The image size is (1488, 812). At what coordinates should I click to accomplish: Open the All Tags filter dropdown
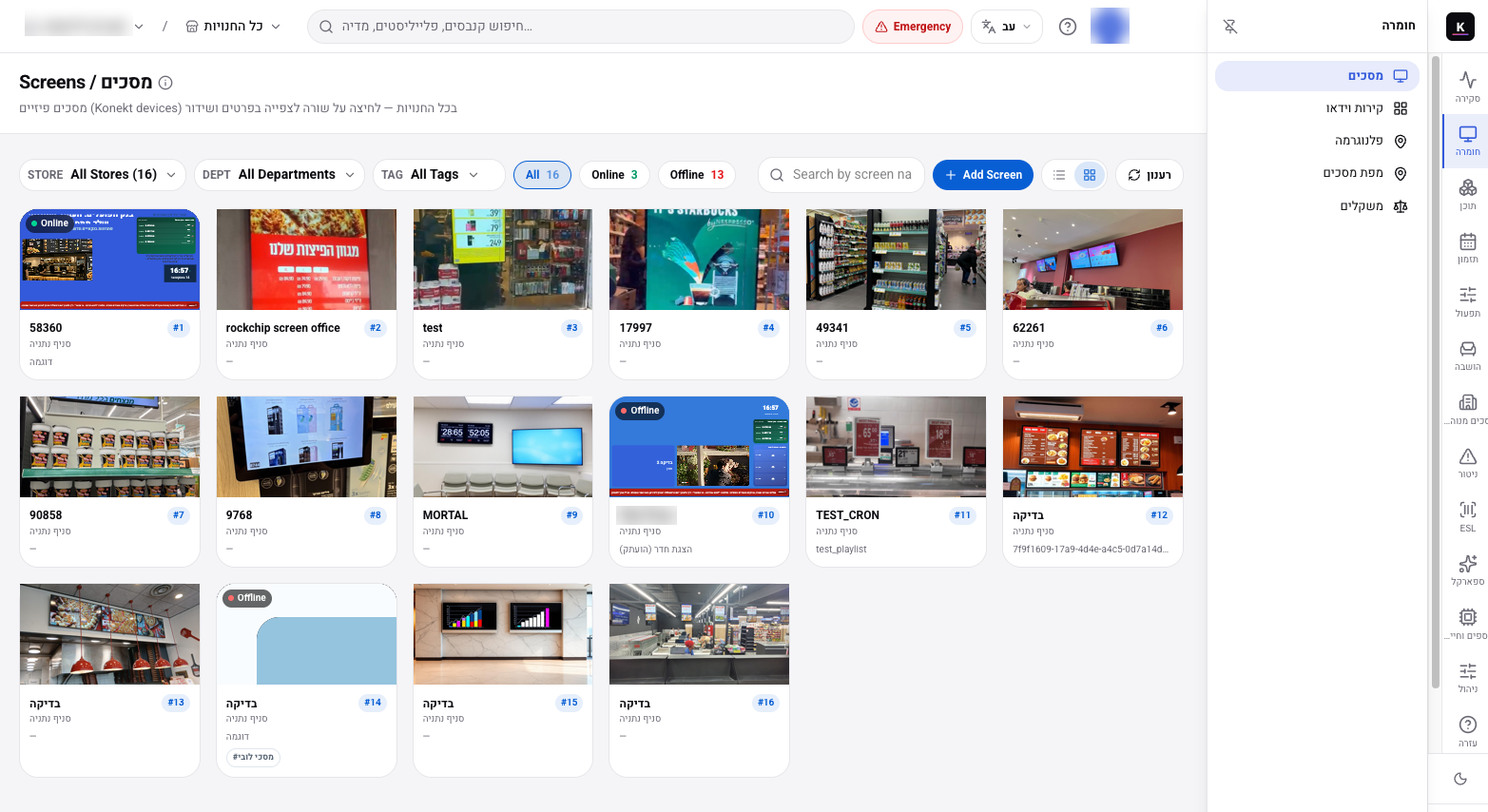[438, 175]
